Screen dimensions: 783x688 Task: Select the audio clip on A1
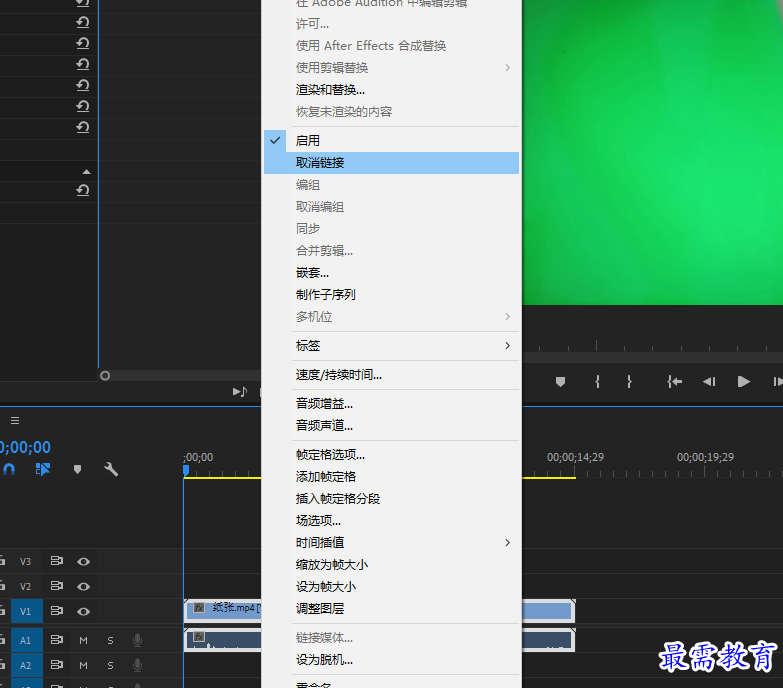[223, 640]
